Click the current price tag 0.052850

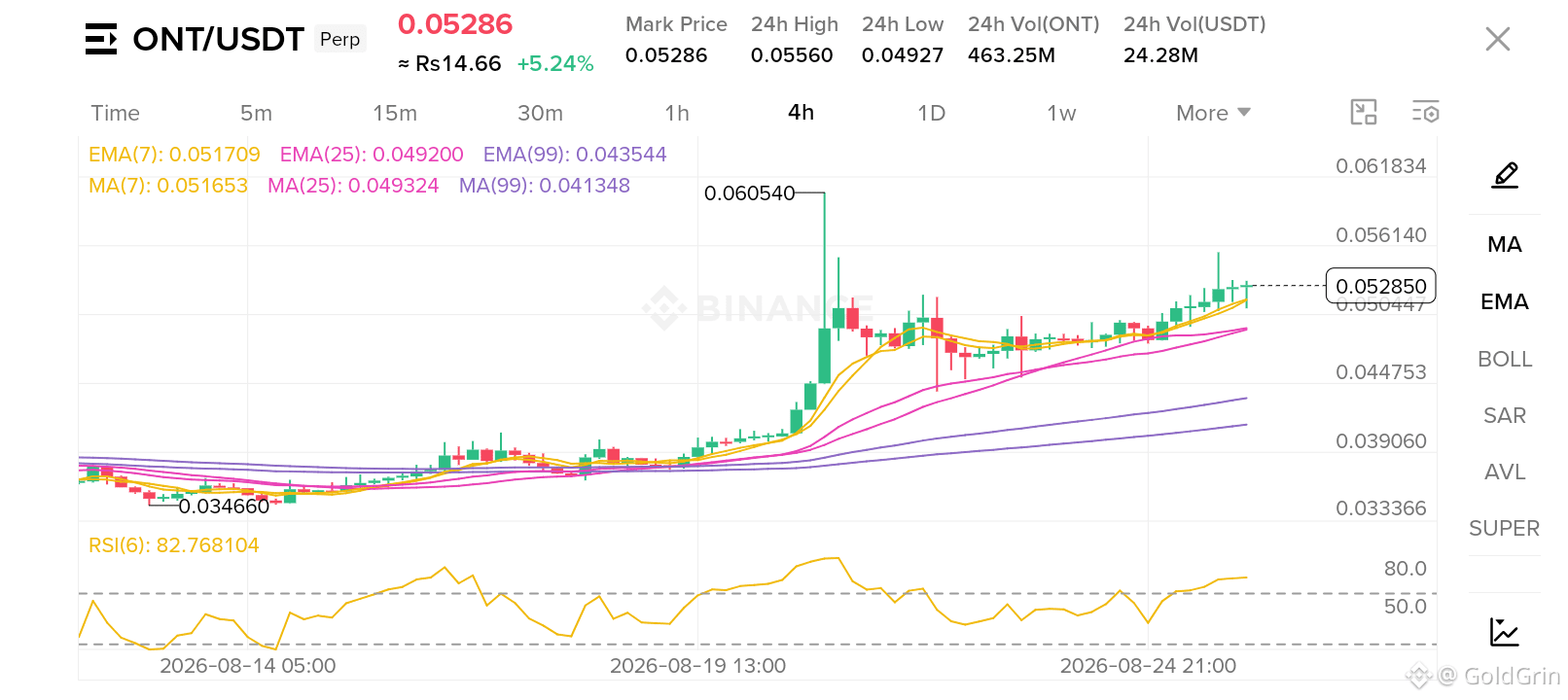(x=1381, y=286)
